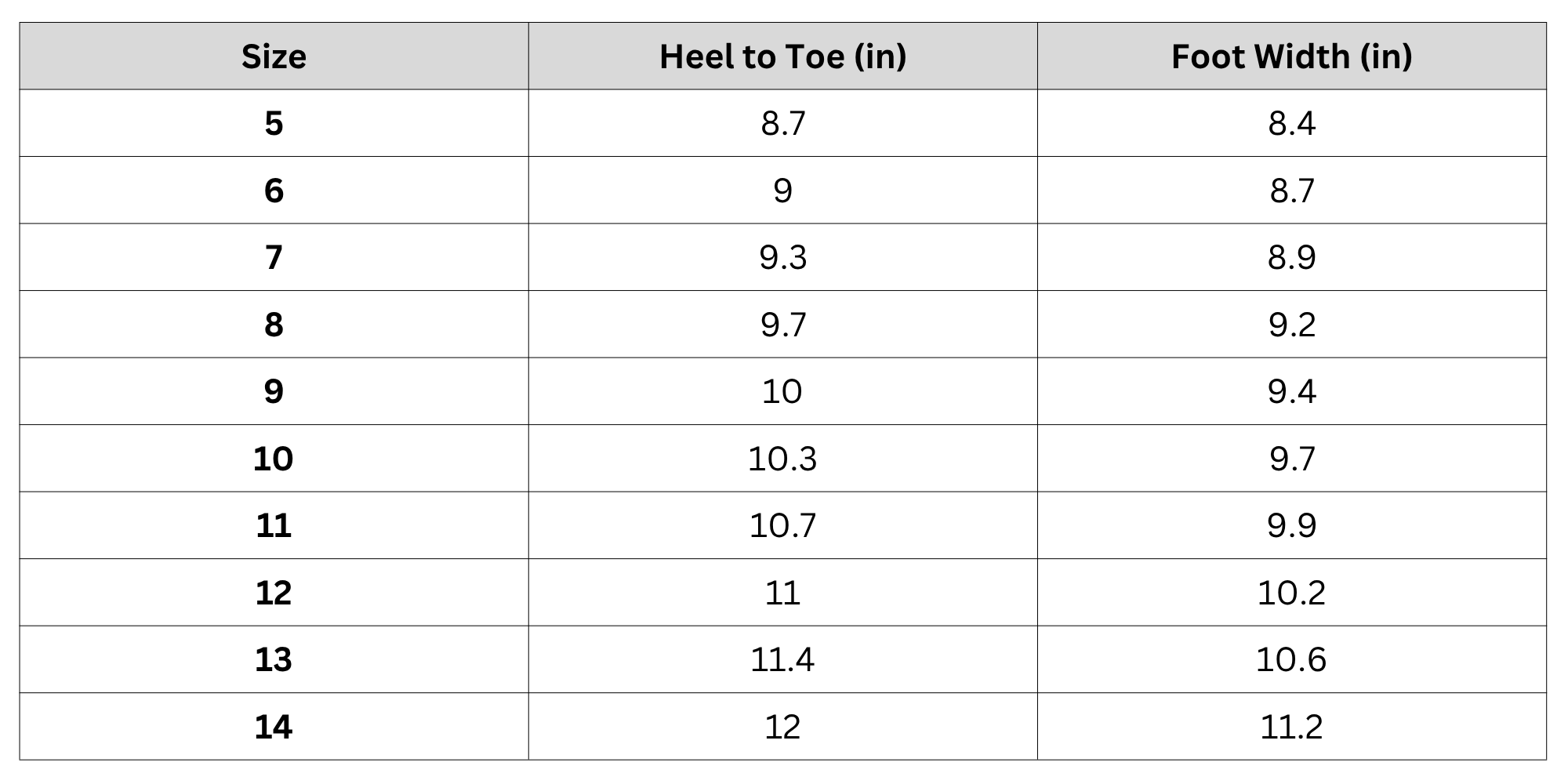
Task: Select the size 5 row label
Action: [x=274, y=123]
